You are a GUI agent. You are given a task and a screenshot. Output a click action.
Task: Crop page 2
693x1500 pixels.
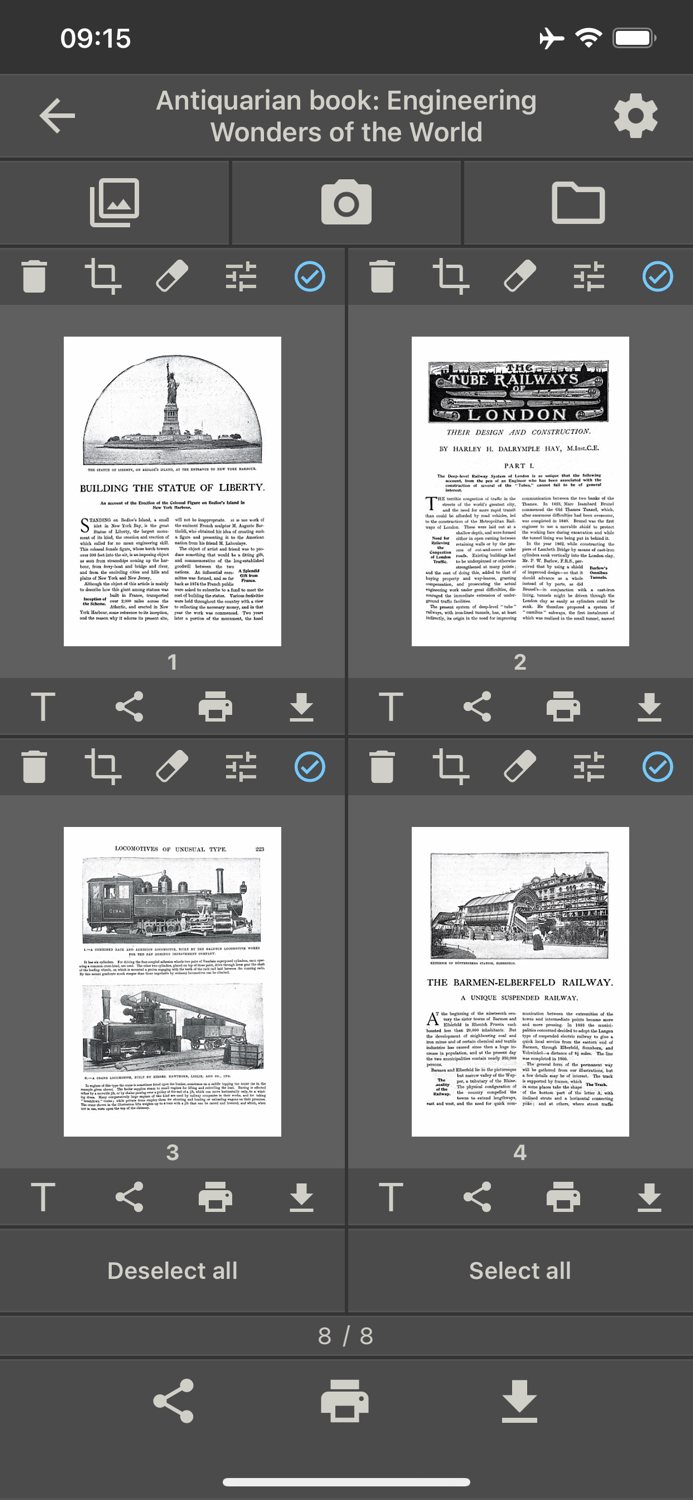point(451,276)
